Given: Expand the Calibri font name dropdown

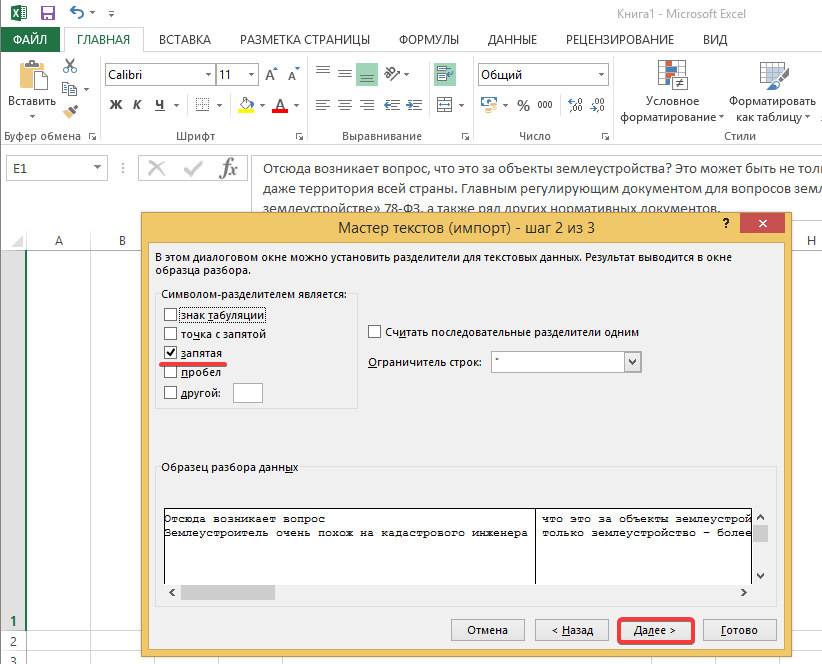Looking at the screenshot, I should 208,75.
